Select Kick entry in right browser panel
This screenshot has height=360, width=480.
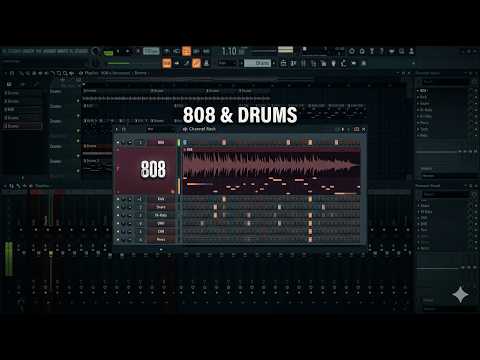423,97
